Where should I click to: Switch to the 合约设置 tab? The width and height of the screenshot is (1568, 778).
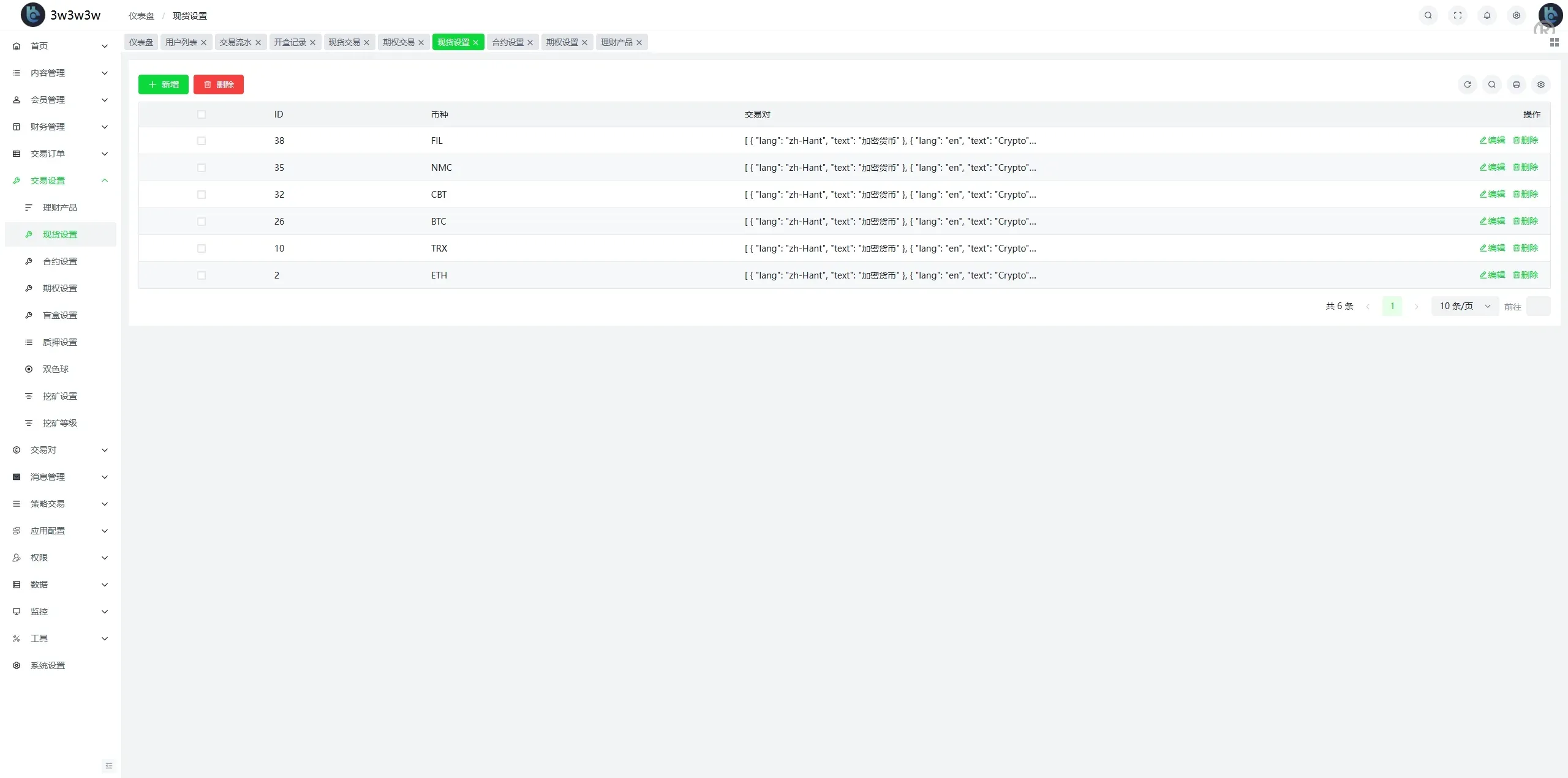point(507,42)
